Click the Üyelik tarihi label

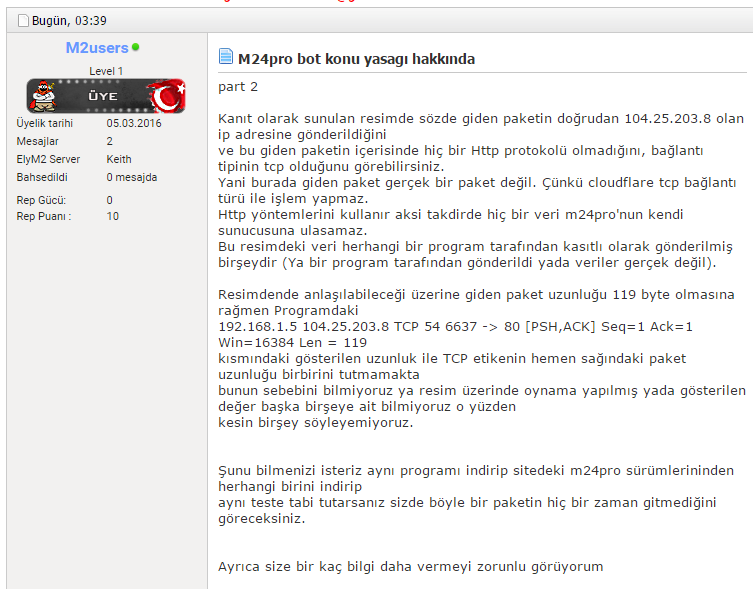pyautogui.click(x=45, y=123)
